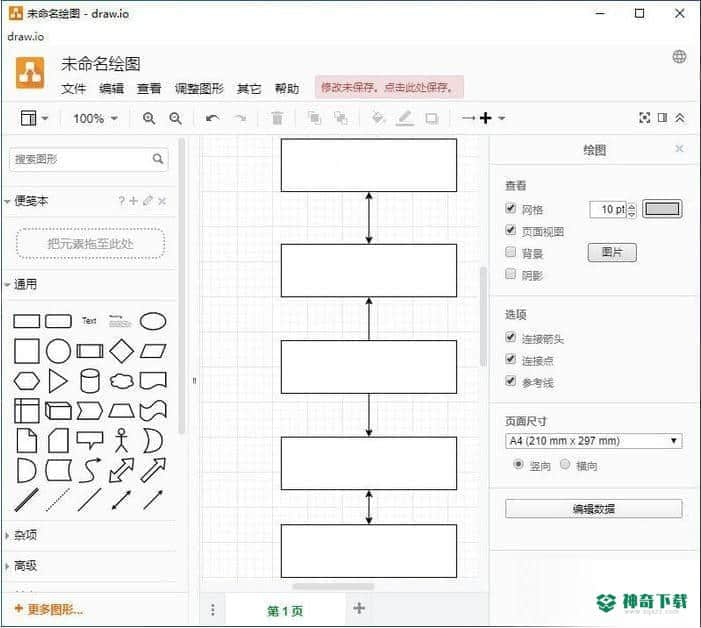The image size is (701, 628).
Task: Toggle the 连接箭头 checkbox
Action: click(x=511, y=337)
